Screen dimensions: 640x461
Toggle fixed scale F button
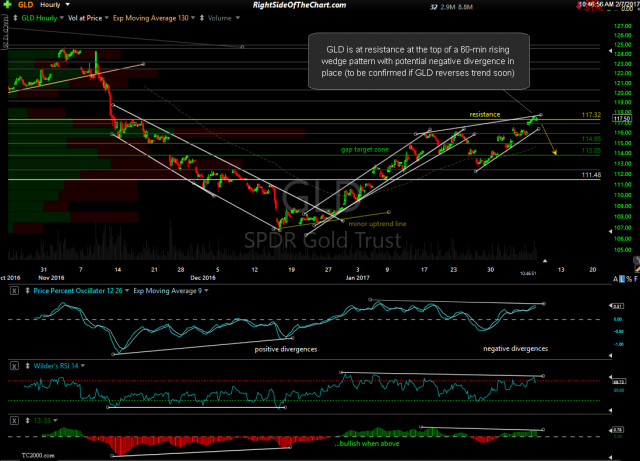click(x=636, y=279)
